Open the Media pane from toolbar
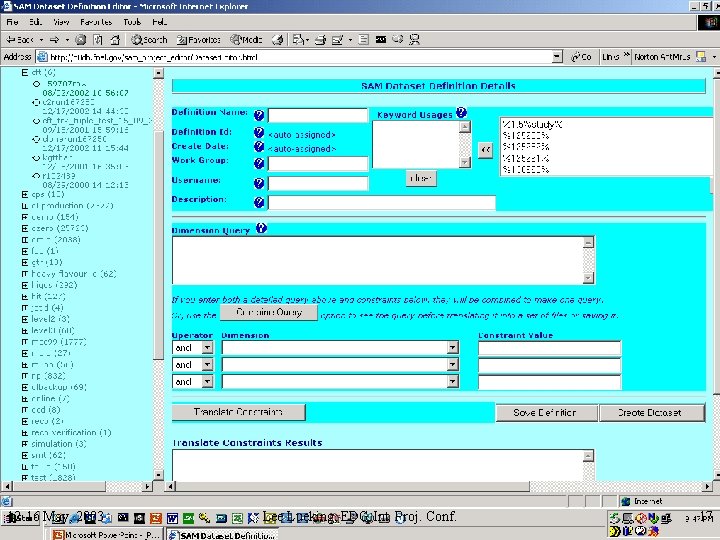This screenshot has height=540, width=720. point(246,40)
